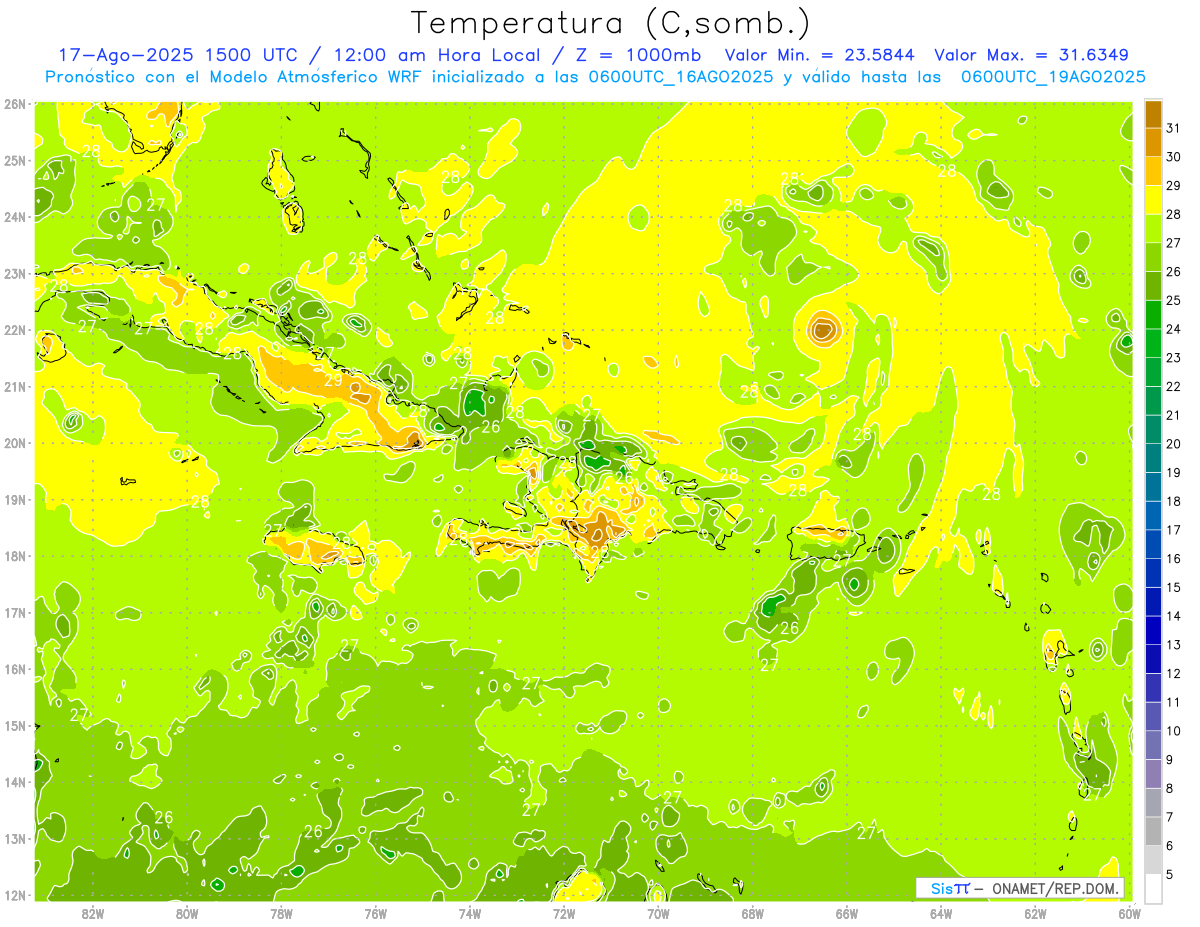Select the light-orange legend band between 29 and 30
Screen dimensions: 1200x927
coord(1153,171)
